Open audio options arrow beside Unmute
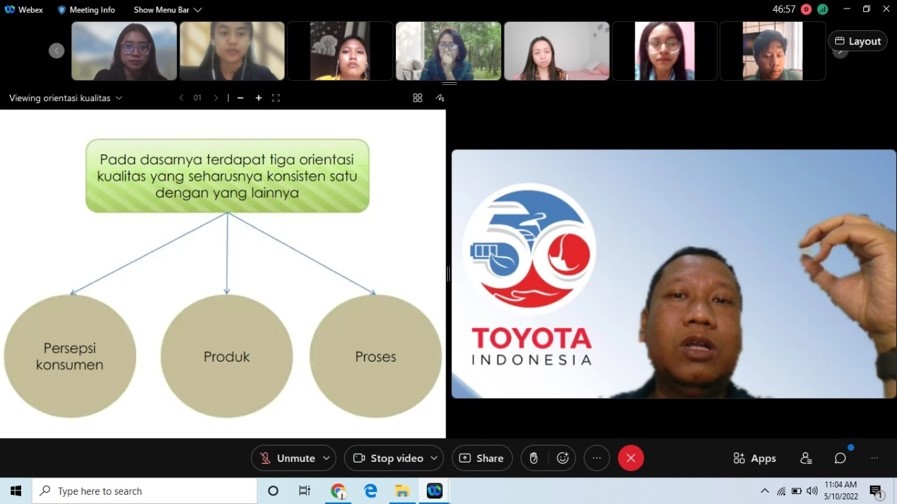The height and width of the screenshot is (504, 897). (x=327, y=458)
